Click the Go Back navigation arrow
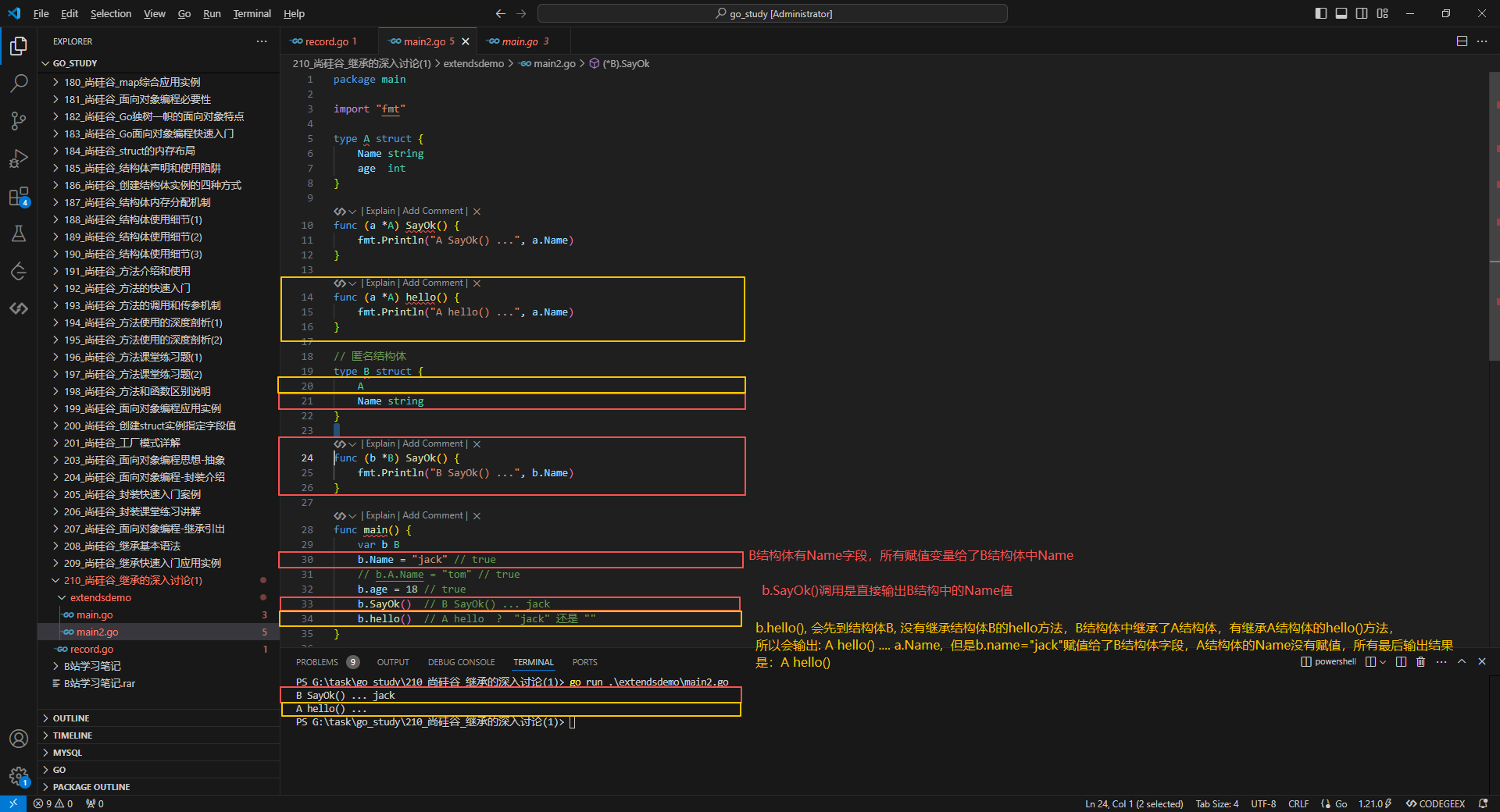 pyautogui.click(x=501, y=13)
